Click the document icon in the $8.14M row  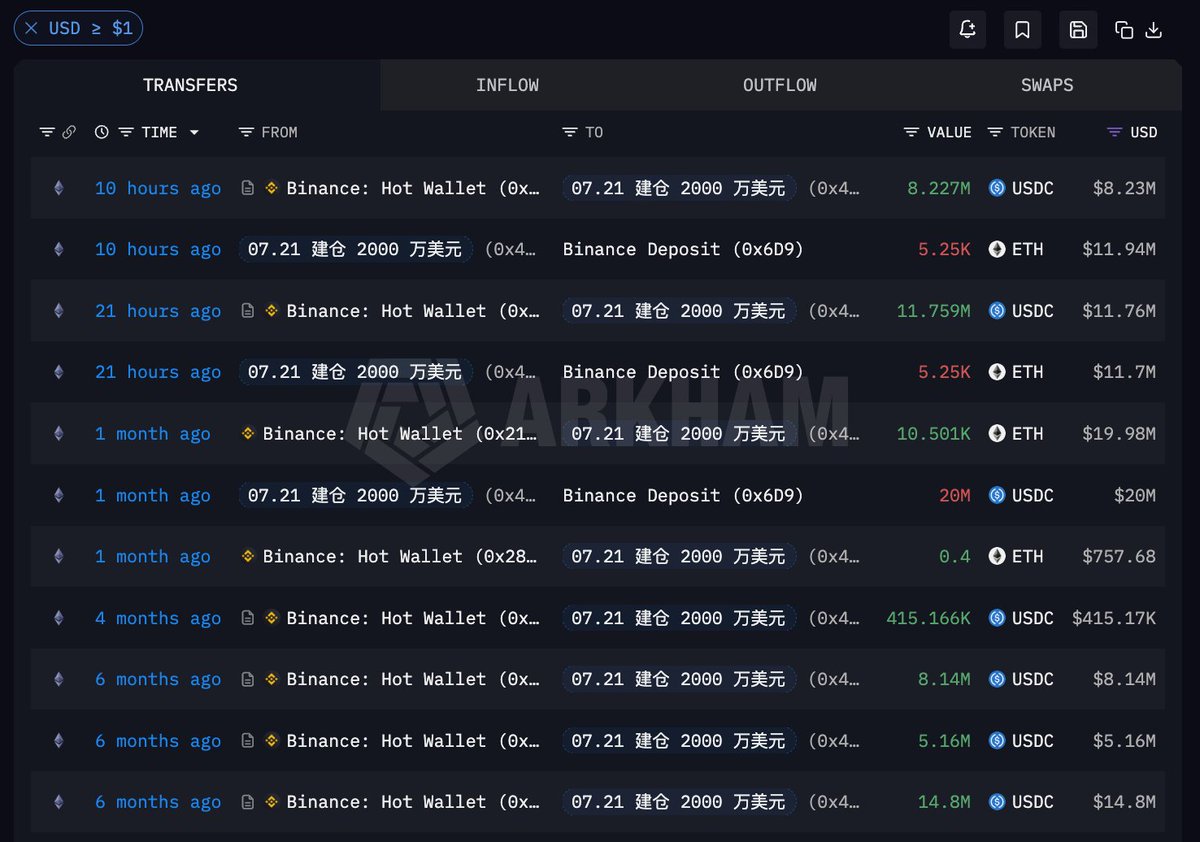pos(248,679)
